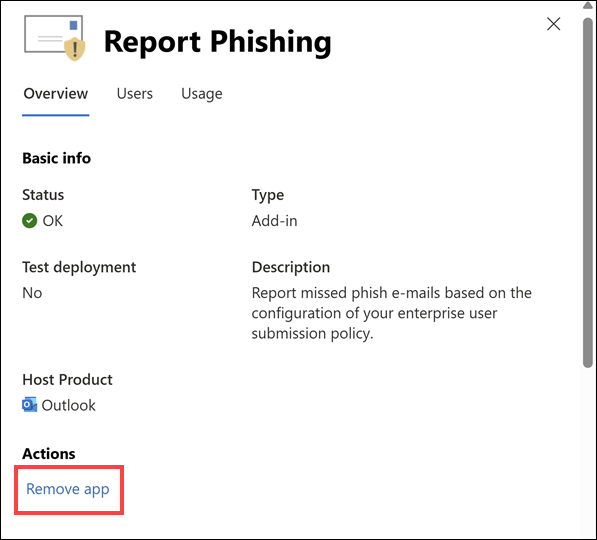
Task: Click the Outlook host product icon
Action: [30, 405]
